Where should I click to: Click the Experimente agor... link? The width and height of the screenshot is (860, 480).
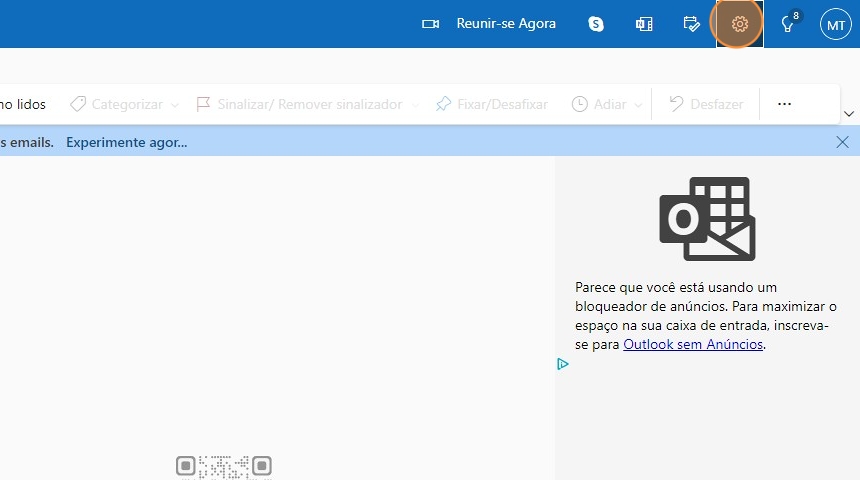coord(126,142)
